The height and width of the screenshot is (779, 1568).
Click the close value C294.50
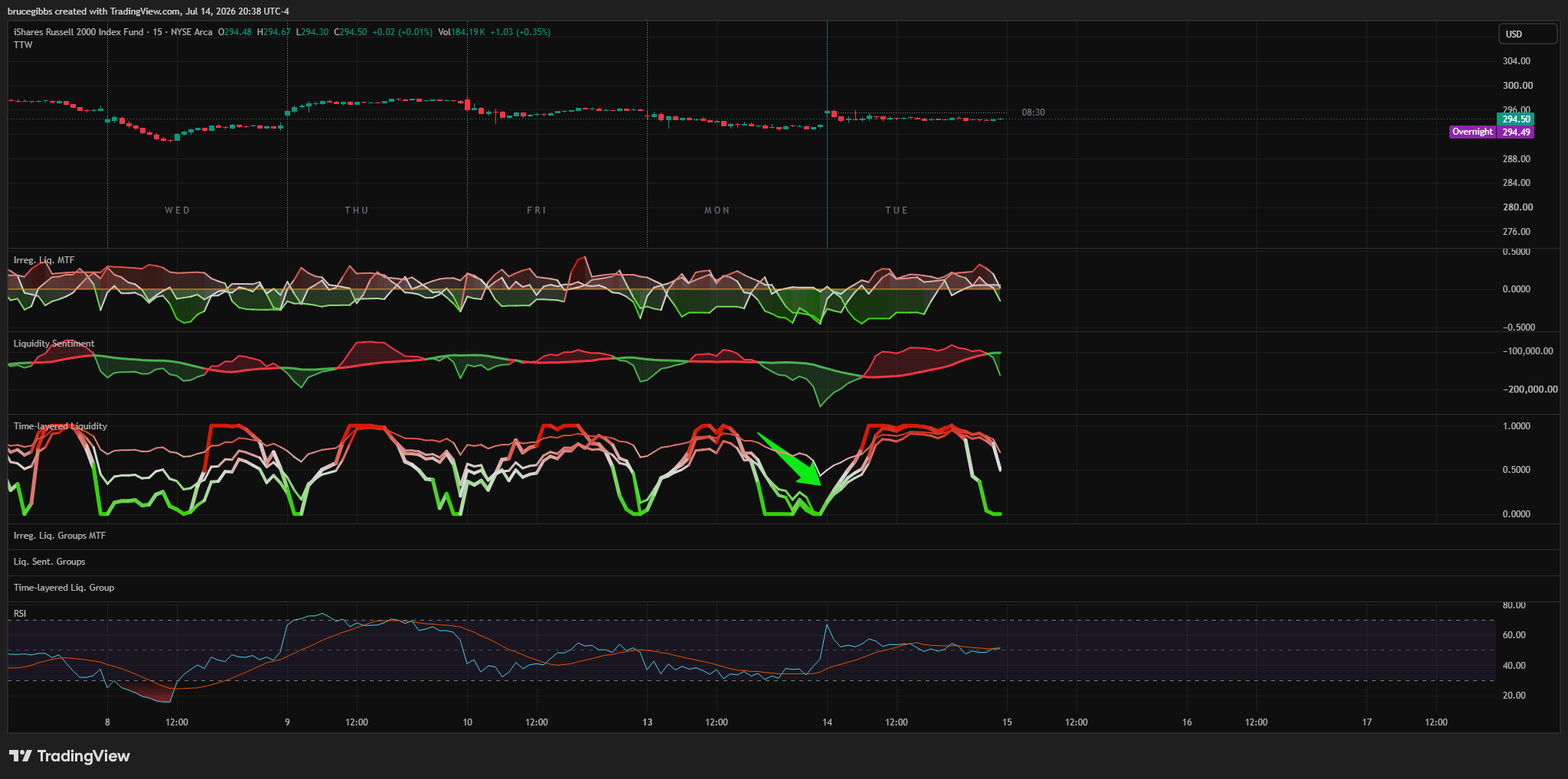pos(351,32)
